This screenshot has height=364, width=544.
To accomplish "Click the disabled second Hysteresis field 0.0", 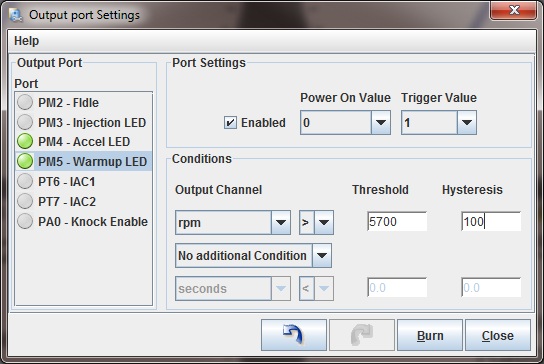I will (491, 287).
